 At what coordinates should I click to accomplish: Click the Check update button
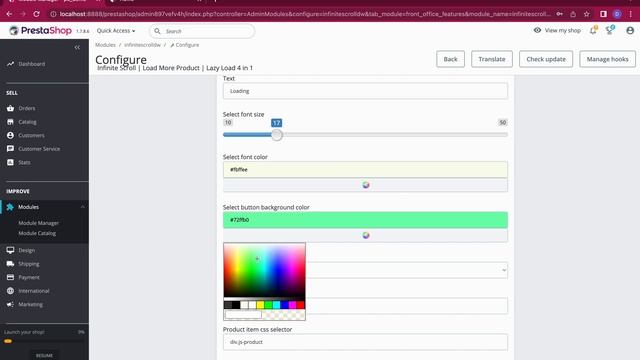click(x=546, y=59)
